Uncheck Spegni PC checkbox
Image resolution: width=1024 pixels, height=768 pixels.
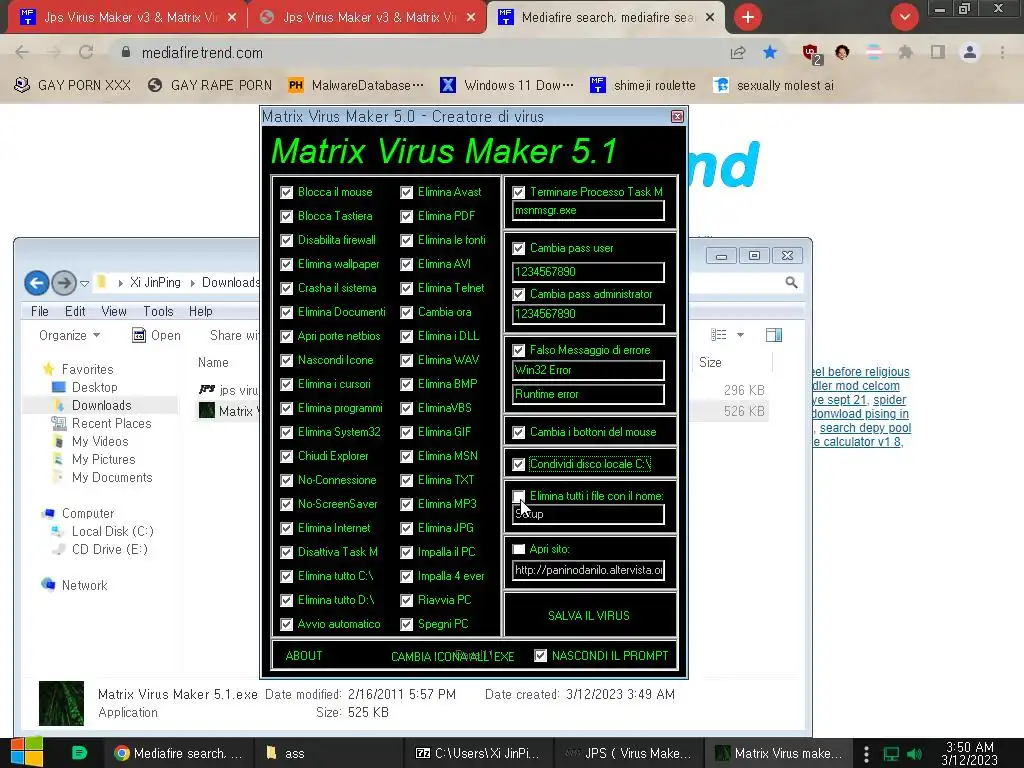pyautogui.click(x=406, y=624)
